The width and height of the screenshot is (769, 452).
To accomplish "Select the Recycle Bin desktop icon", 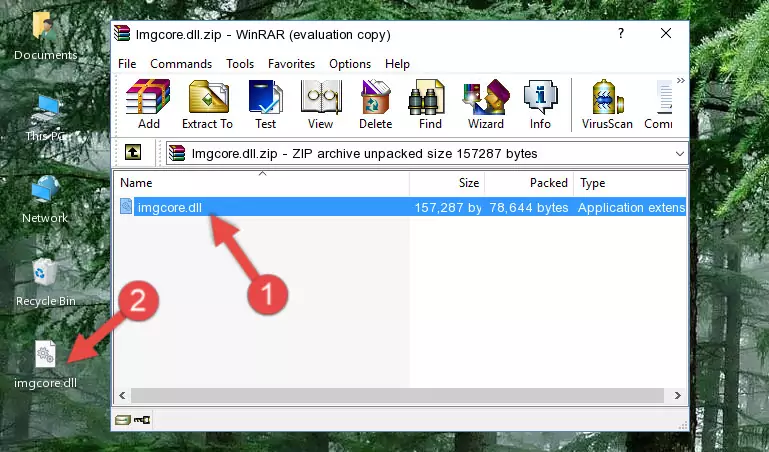I will pyautogui.click(x=46, y=283).
